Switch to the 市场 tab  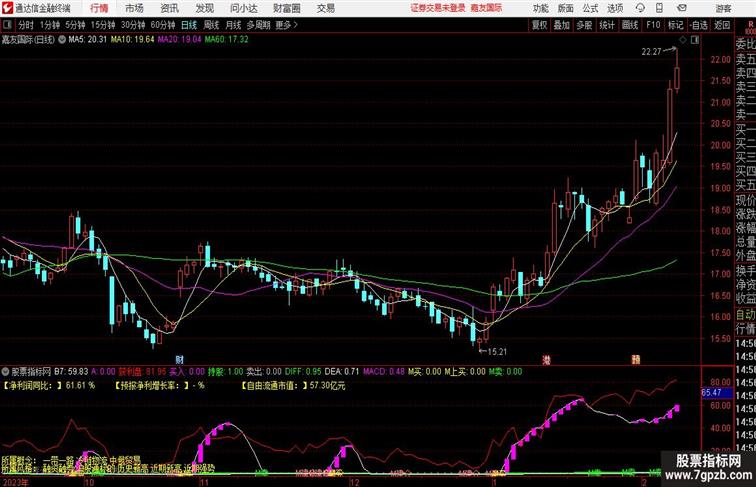(134, 8)
